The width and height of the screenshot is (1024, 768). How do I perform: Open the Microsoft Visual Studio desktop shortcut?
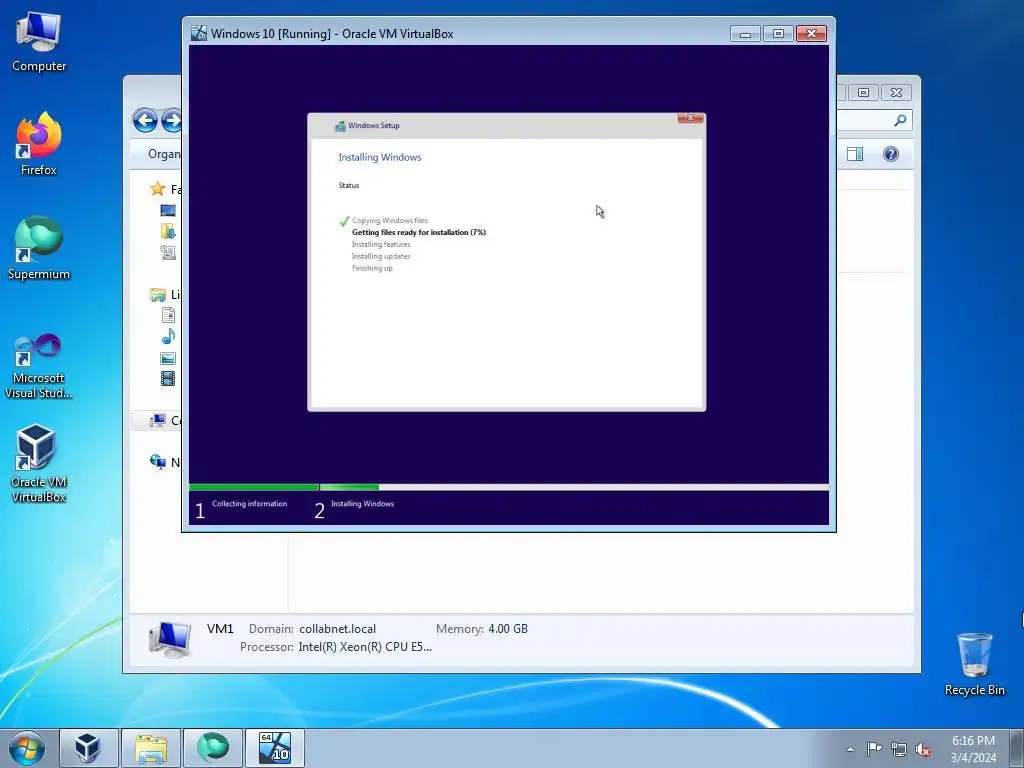(x=39, y=366)
